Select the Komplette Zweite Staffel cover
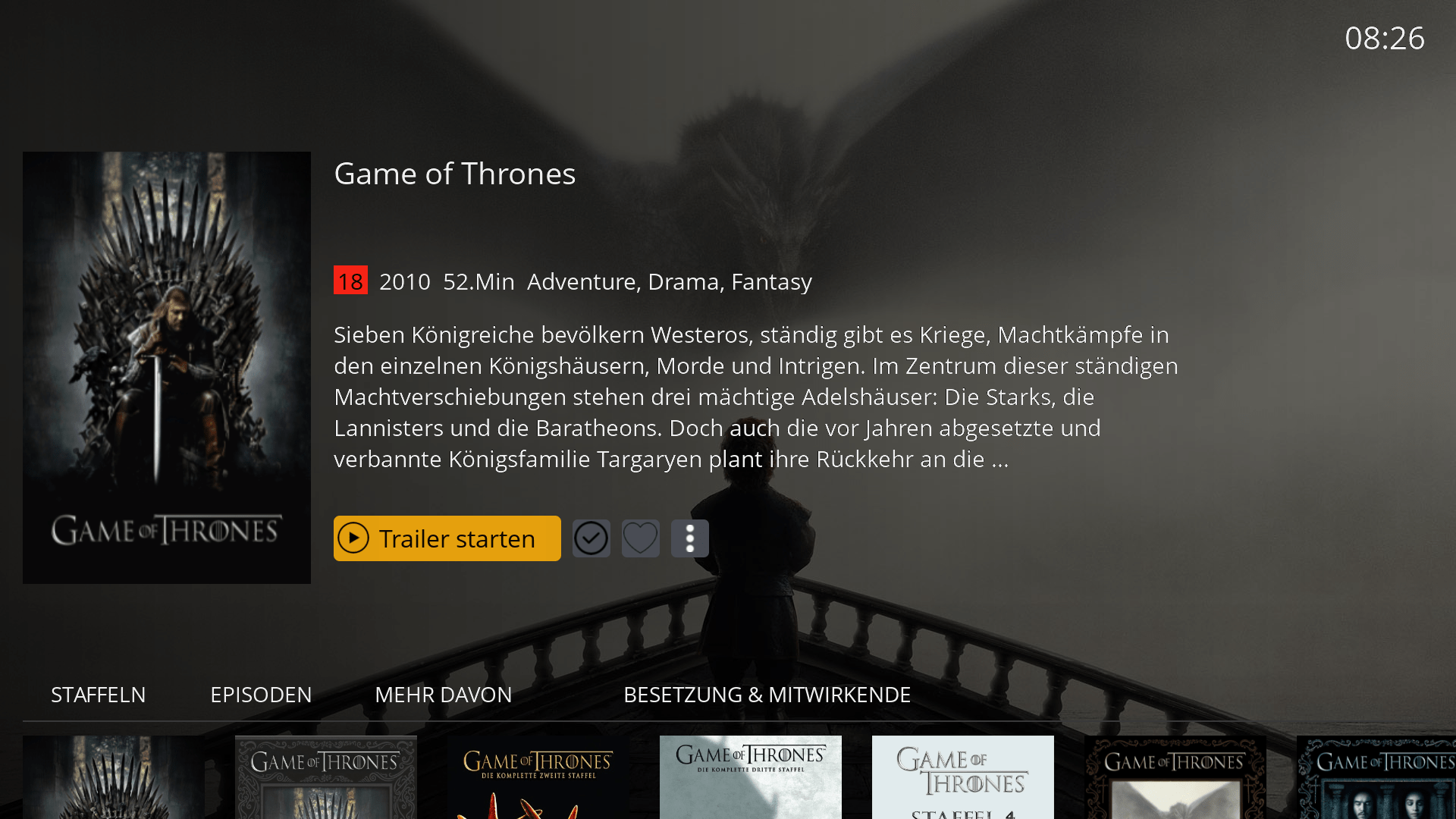The height and width of the screenshot is (819, 1456). point(538,777)
